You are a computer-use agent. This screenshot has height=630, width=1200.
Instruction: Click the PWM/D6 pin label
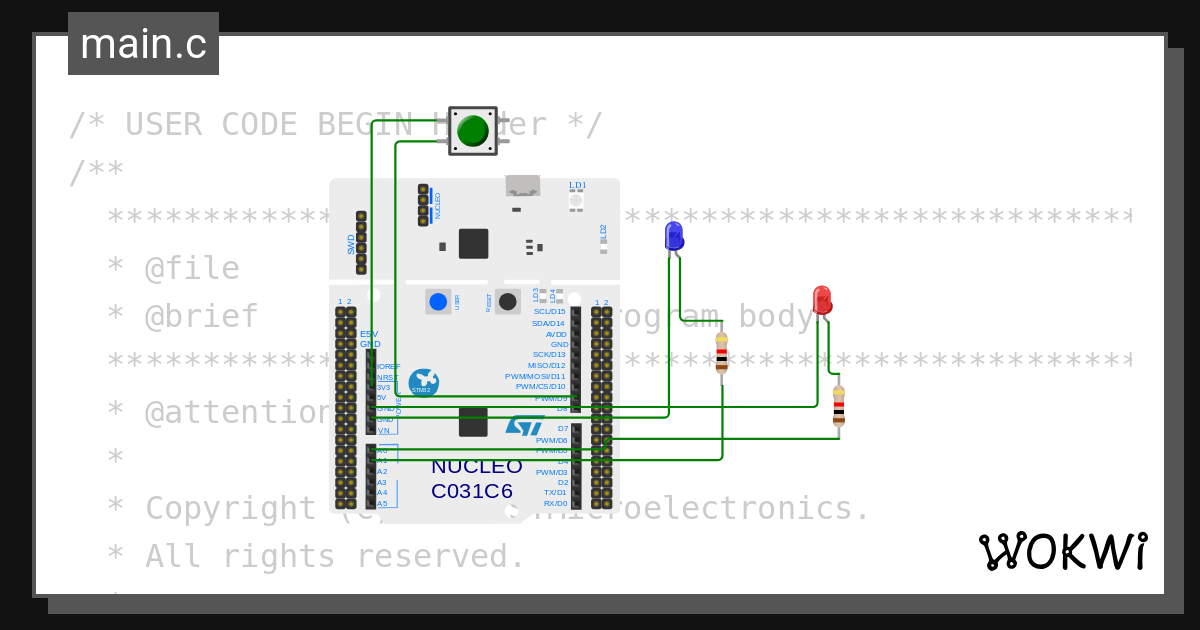click(x=551, y=440)
